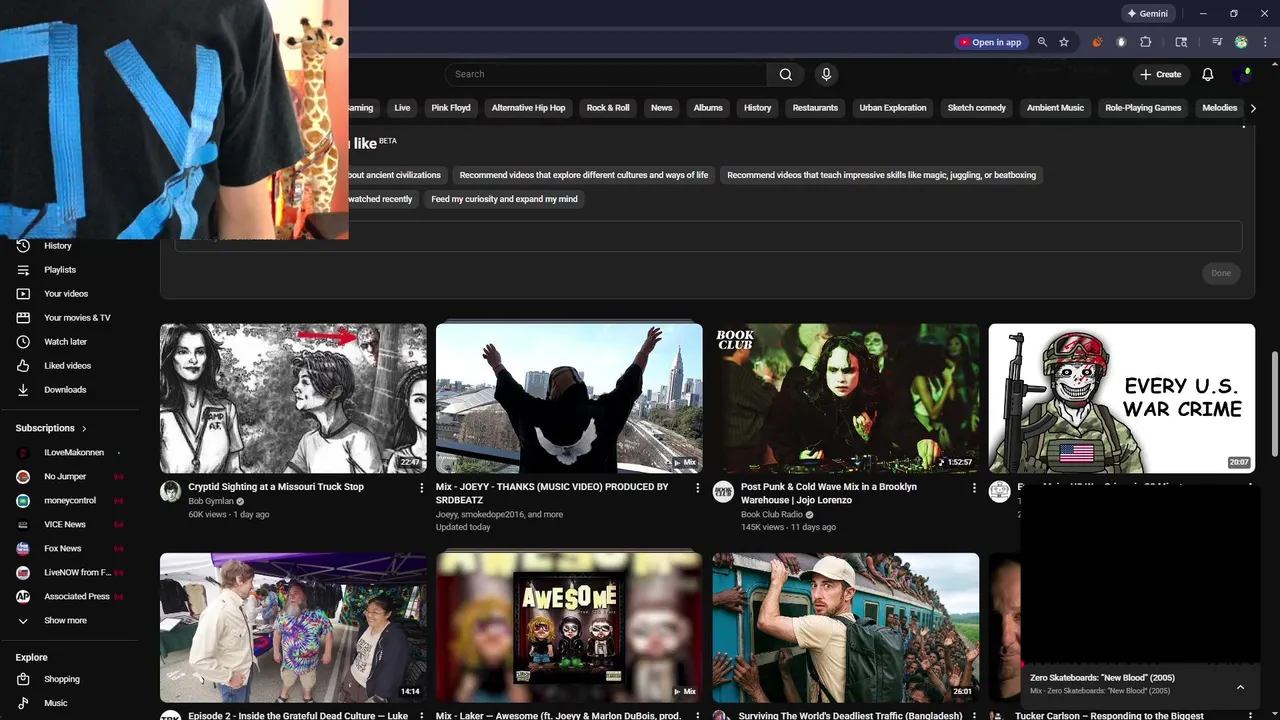1280x720 pixels.
Task: Select the Alternative Hip Hop chip
Action: coord(528,108)
